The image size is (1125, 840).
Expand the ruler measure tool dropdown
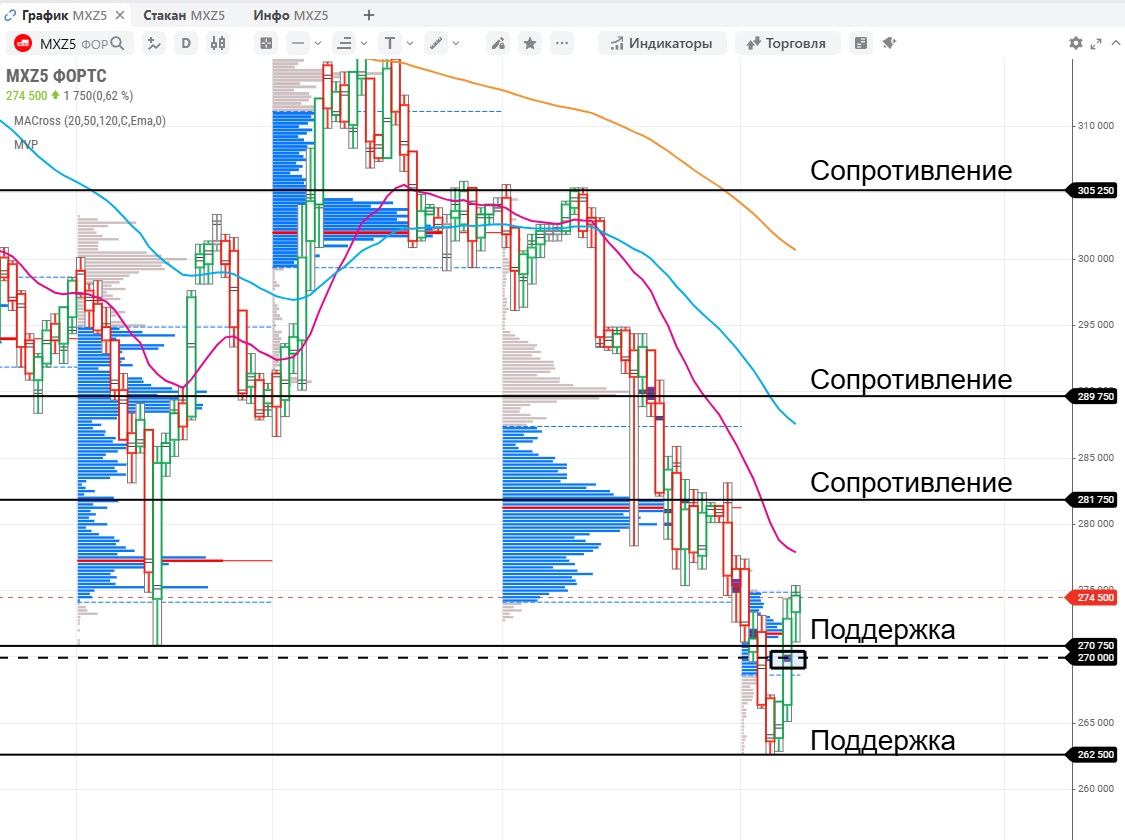coord(457,43)
